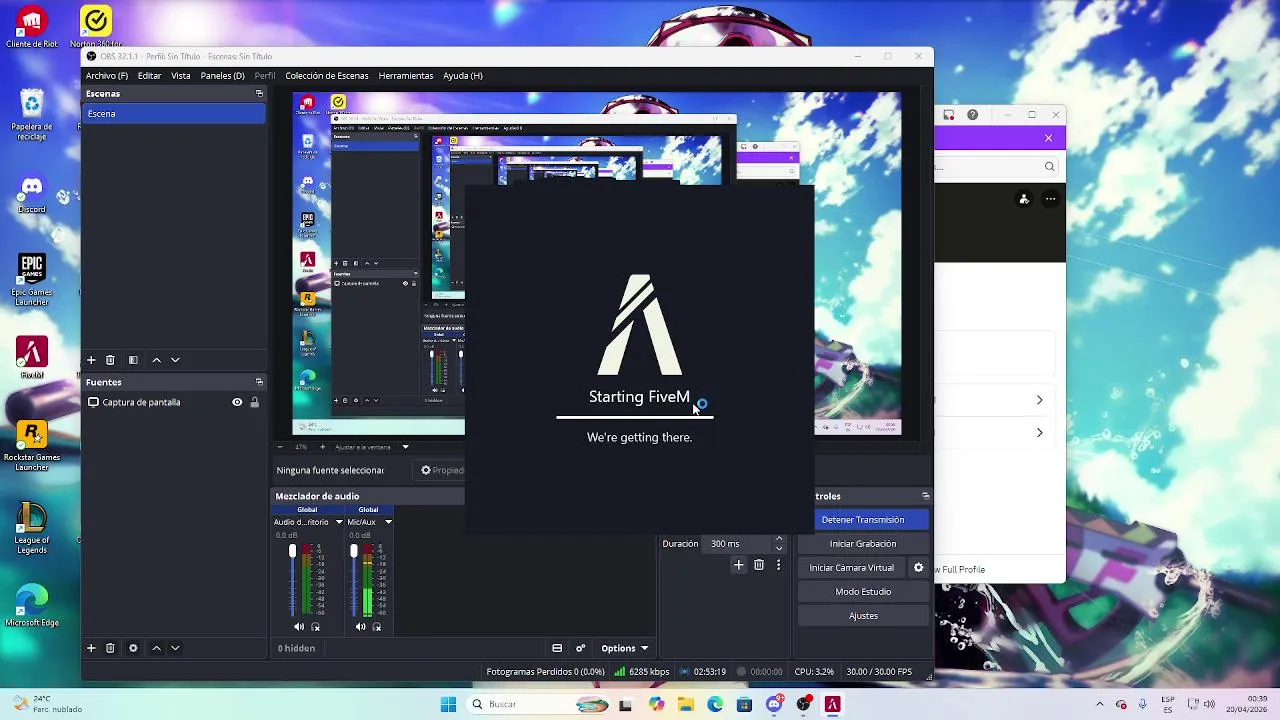This screenshot has width=1280, height=720.
Task: Enable Modo Estudio
Action: 863,592
